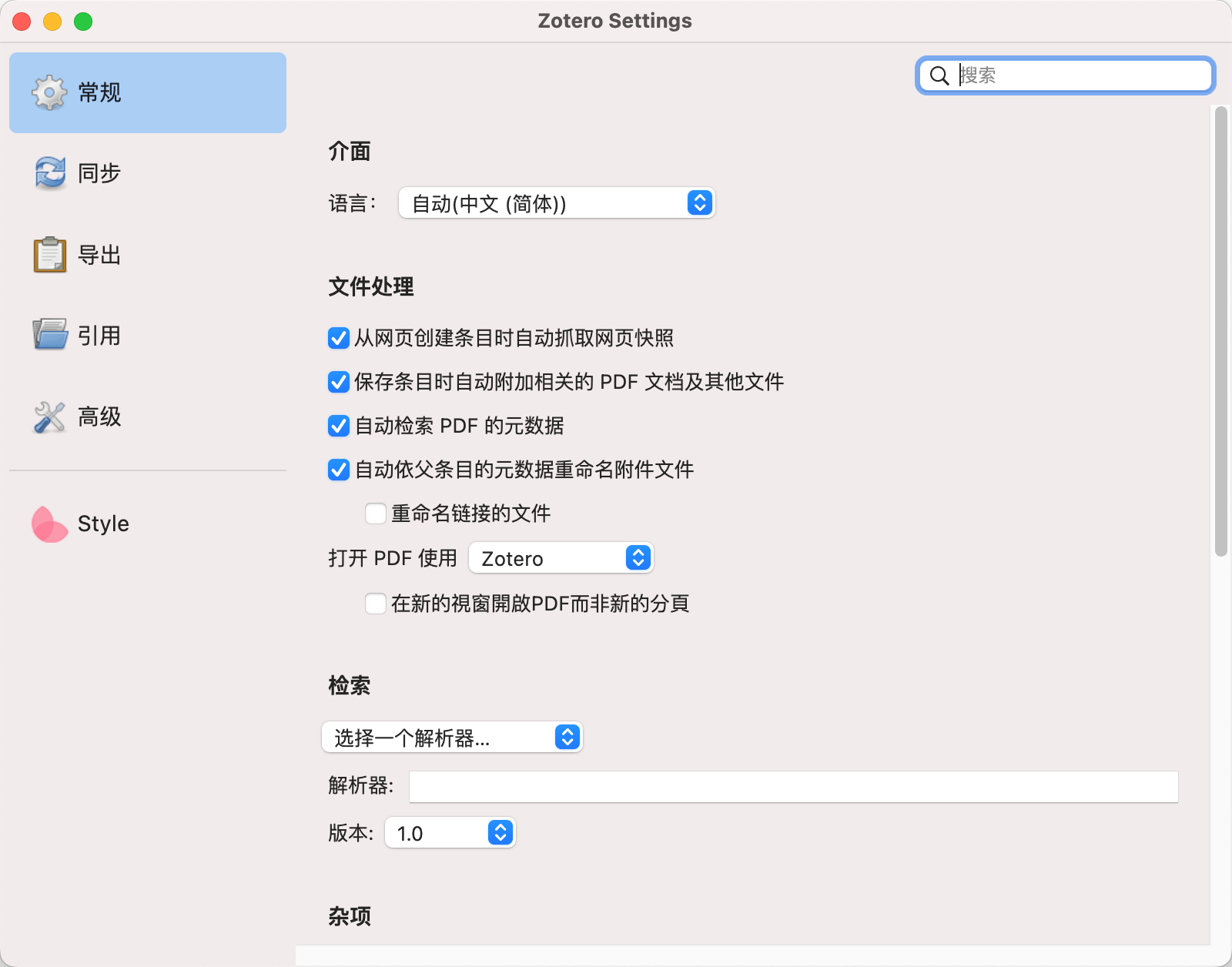Switch to the 导出 settings pane
Screen dimensions: 1232x967
148,255
